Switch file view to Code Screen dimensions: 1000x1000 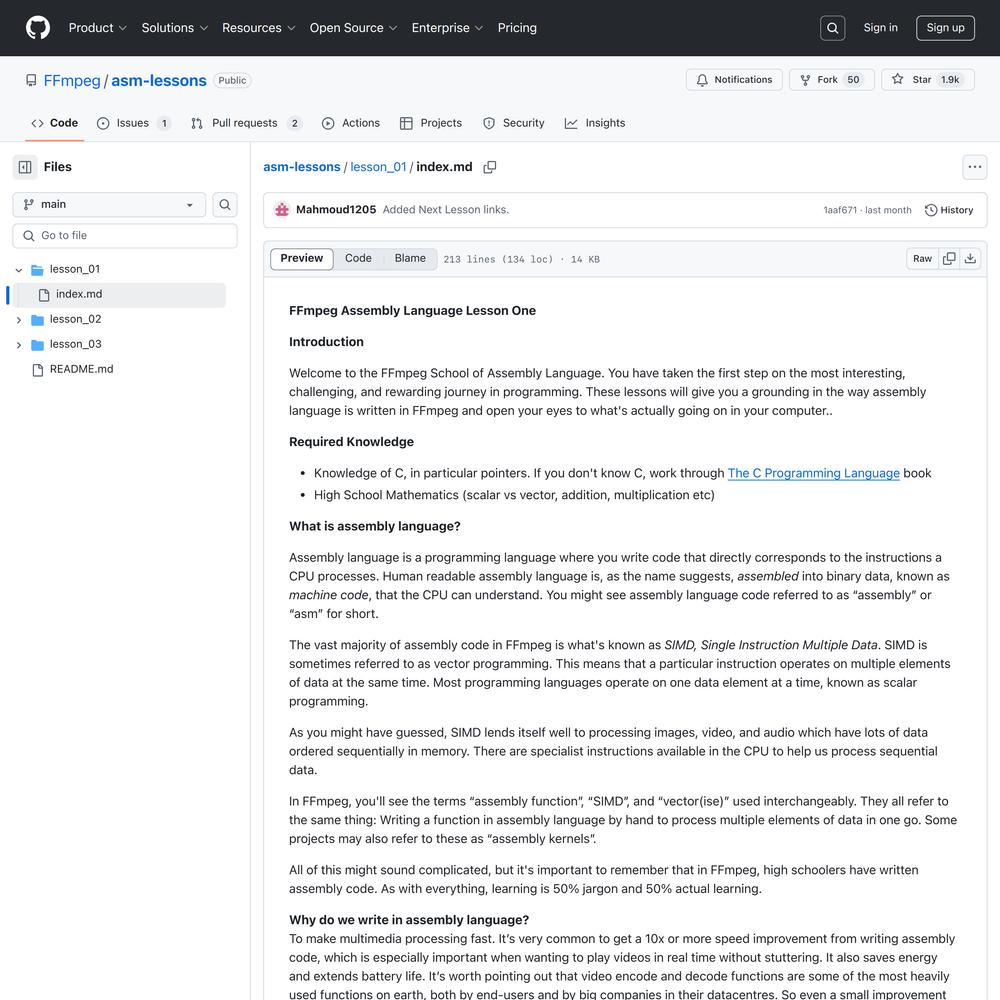(358, 258)
